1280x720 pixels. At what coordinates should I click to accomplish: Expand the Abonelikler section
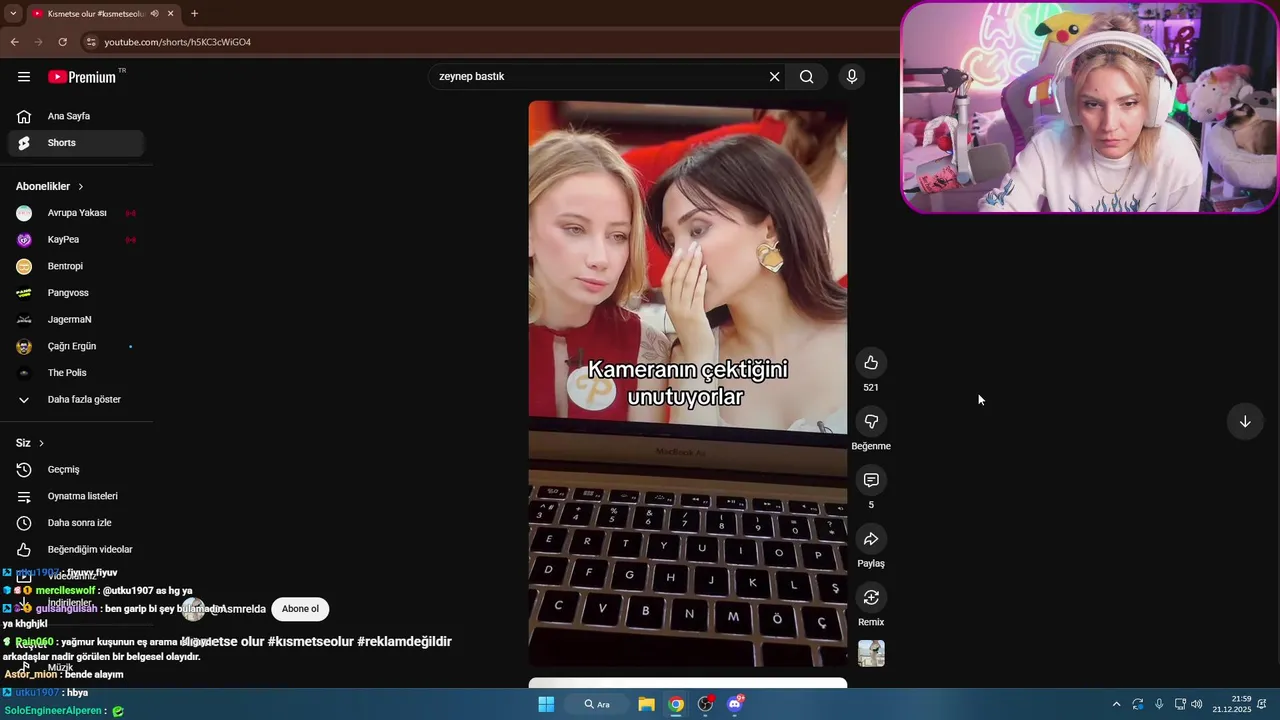(x=50, y=186)
